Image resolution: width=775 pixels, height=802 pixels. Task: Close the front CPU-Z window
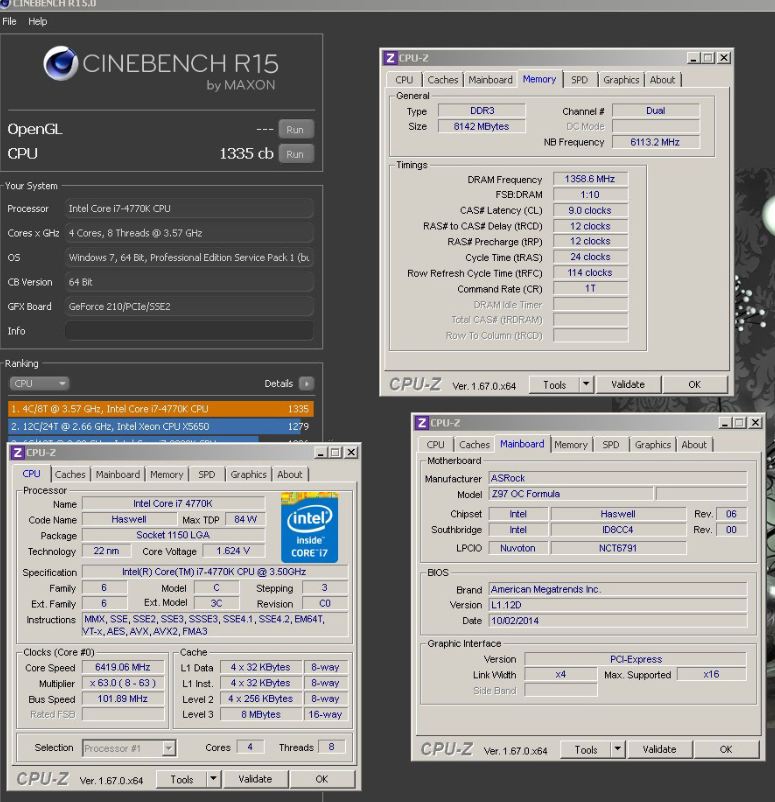tap(351, 452)
